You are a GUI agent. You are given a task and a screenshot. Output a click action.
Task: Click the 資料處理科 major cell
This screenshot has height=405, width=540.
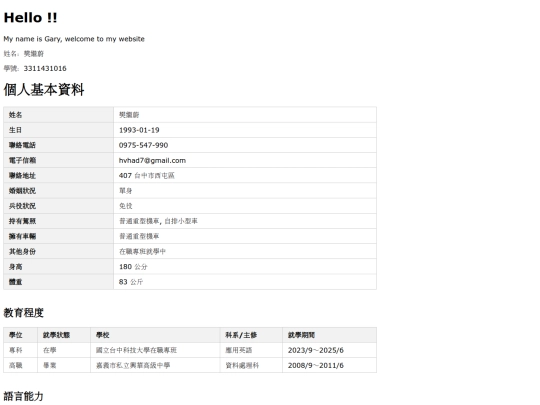coord(242,365)
